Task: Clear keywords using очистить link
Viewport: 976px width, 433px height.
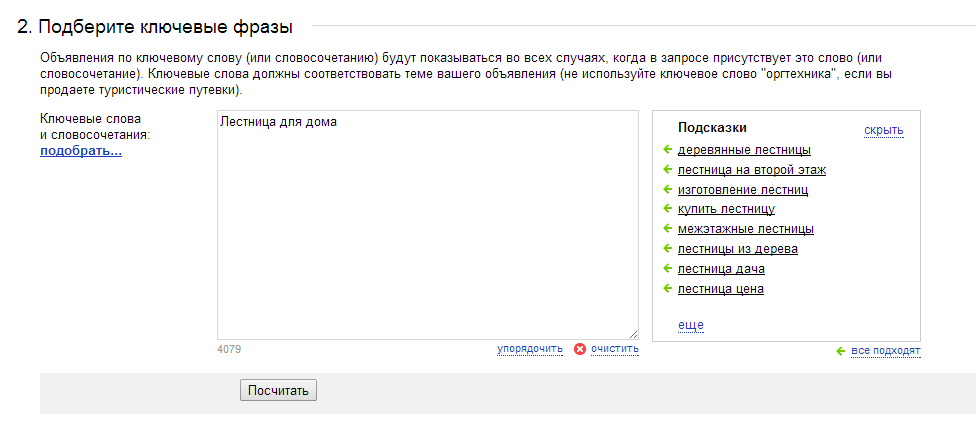Action: coord(615,349)
